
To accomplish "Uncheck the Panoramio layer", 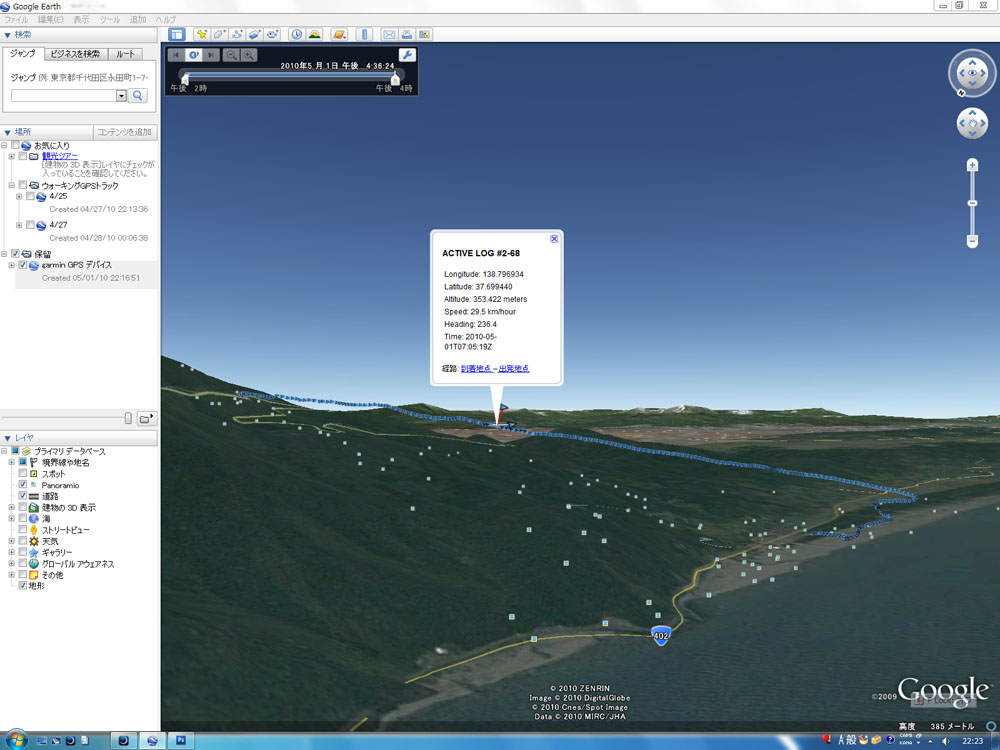I will [23, 485].
